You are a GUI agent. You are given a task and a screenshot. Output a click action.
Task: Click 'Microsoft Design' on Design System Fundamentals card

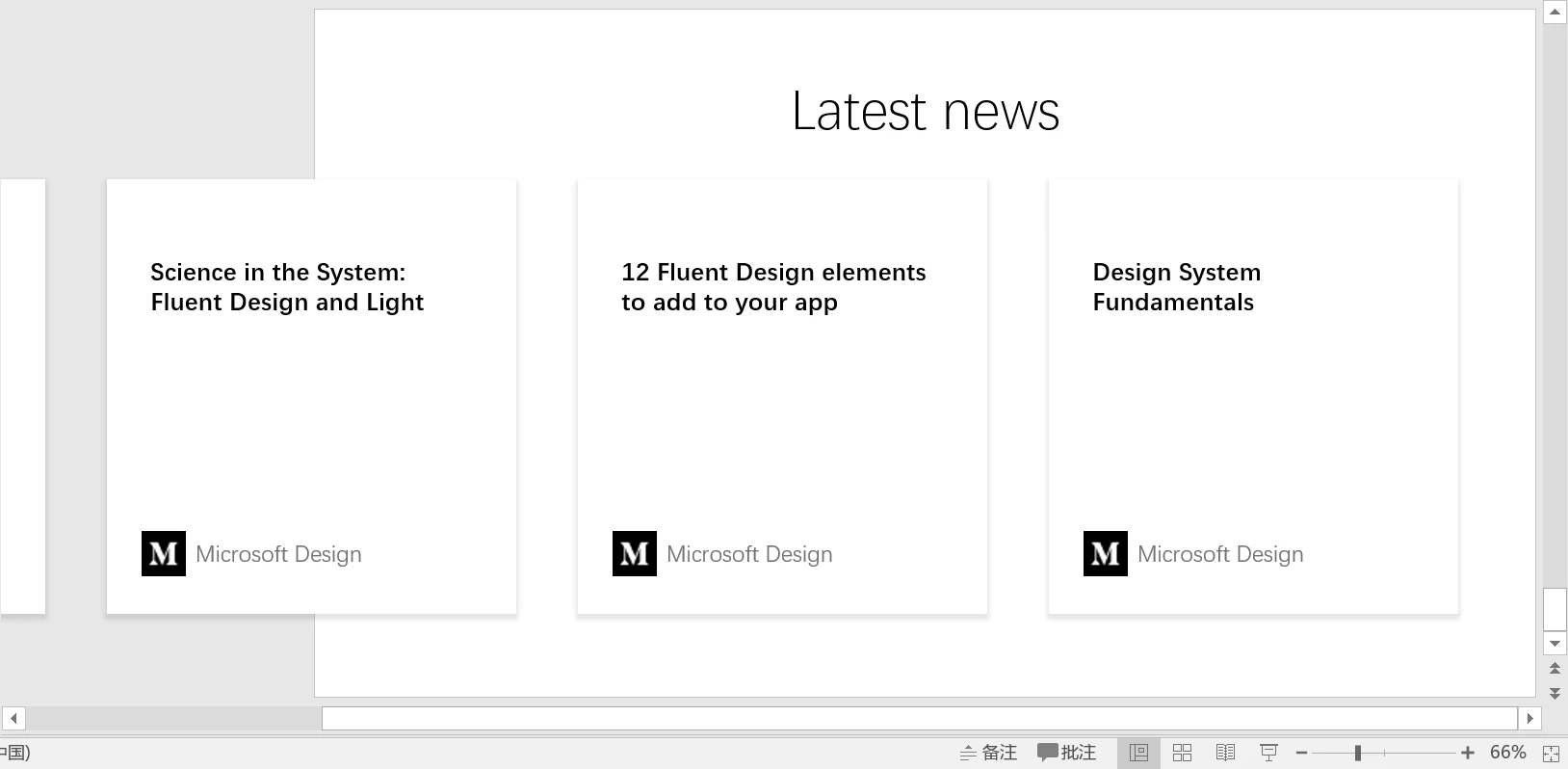click(x=1220, y=554)
